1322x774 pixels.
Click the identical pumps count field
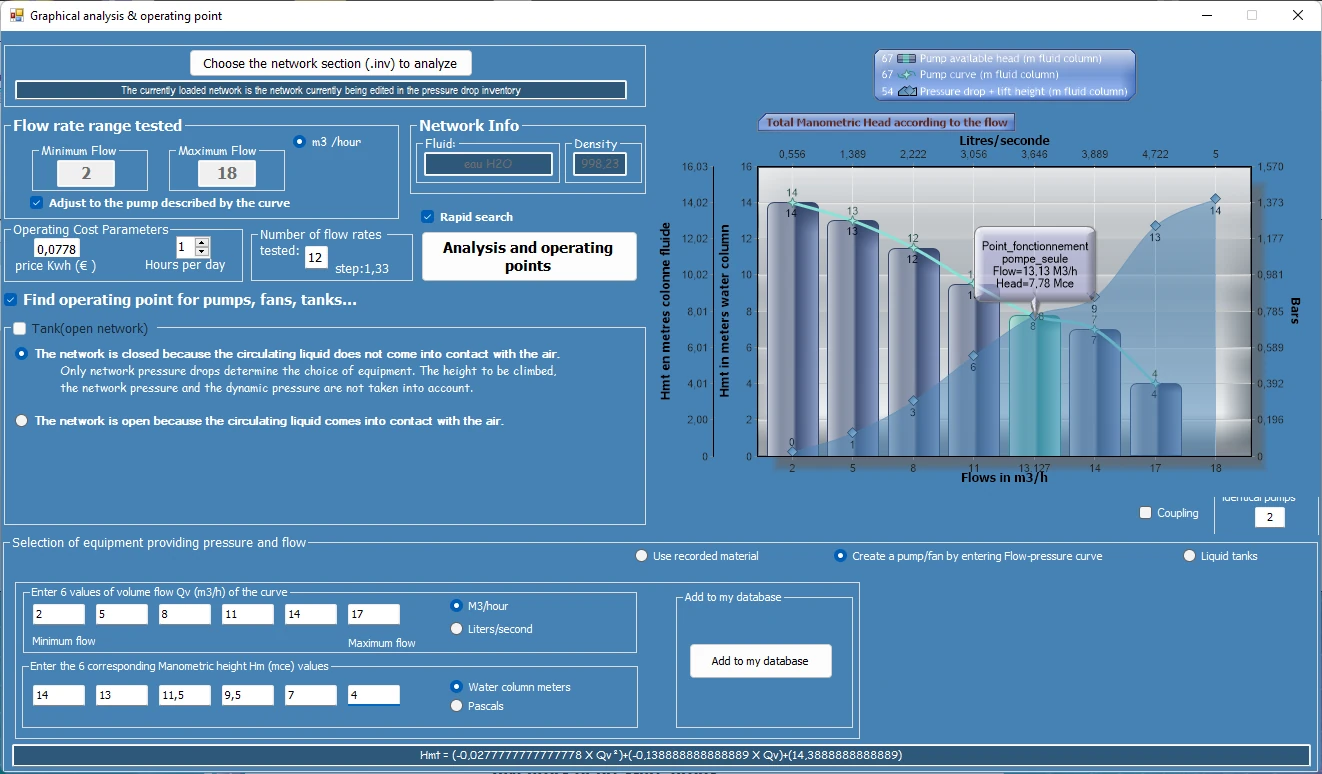(x=1270, y=517)
